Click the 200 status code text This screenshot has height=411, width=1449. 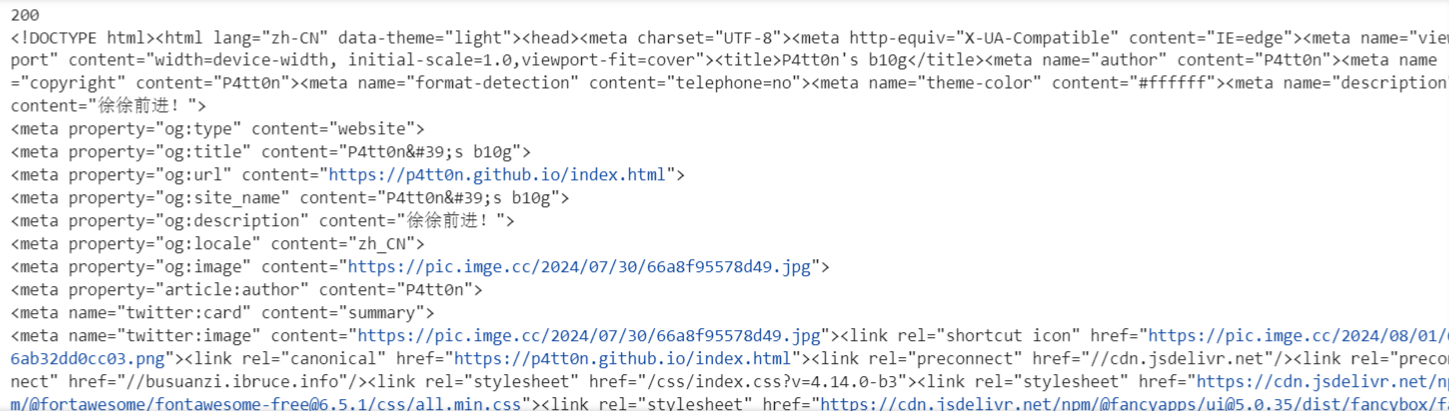[26, 15]
